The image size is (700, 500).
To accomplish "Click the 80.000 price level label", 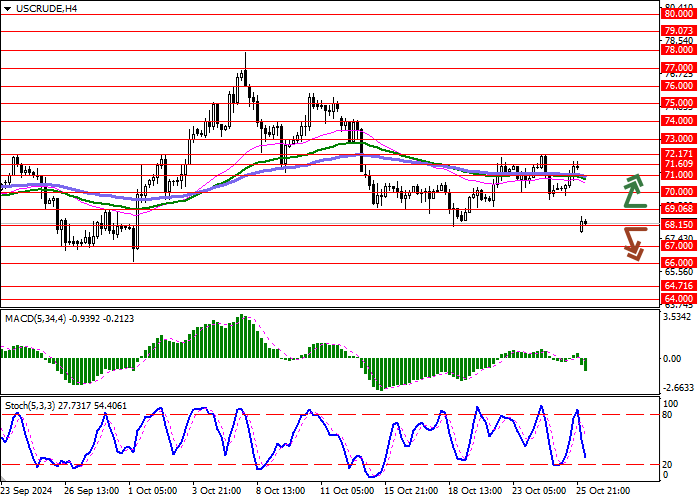I will point(679,14).
